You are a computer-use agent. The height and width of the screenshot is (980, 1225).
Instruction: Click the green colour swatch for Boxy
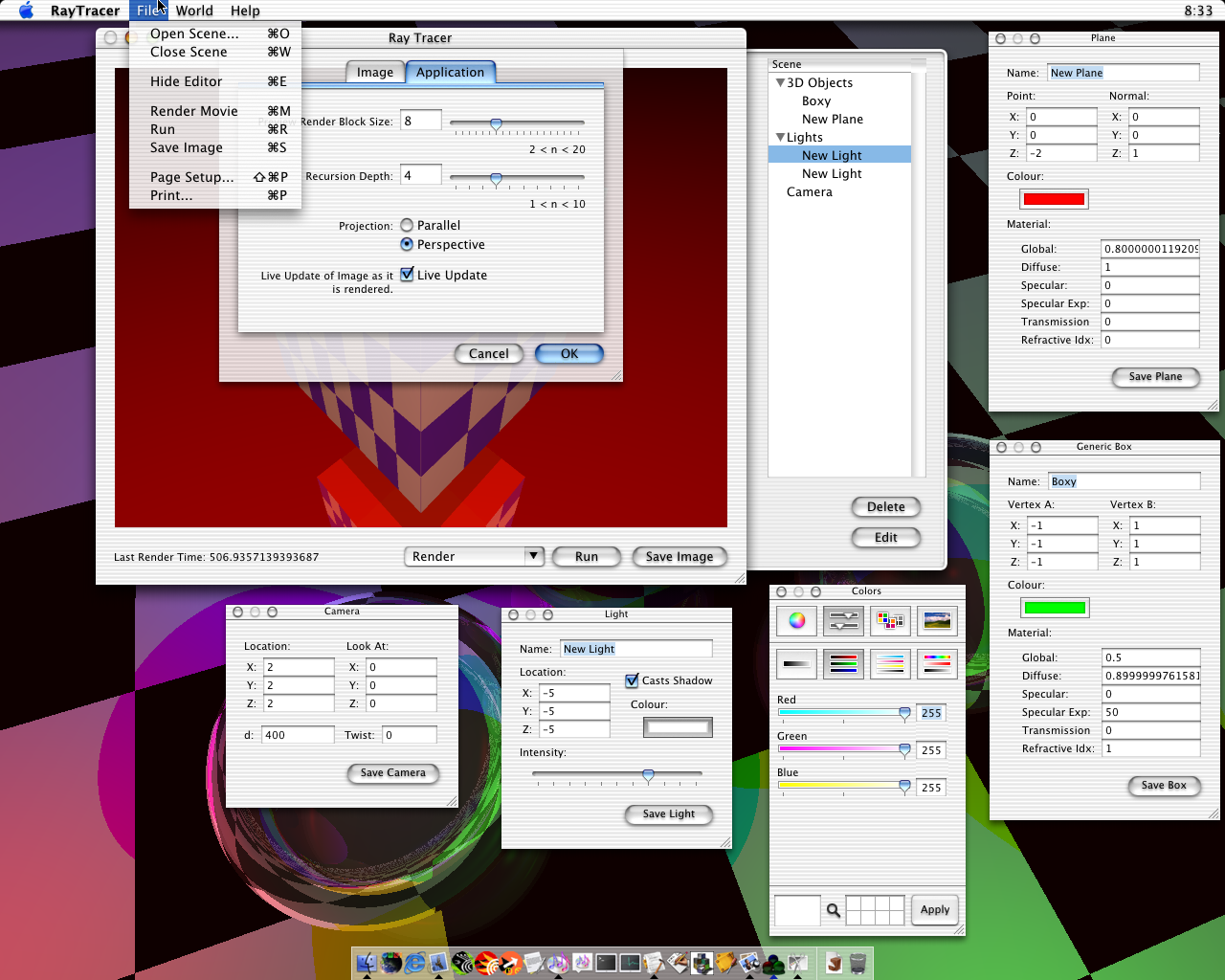1055,608
